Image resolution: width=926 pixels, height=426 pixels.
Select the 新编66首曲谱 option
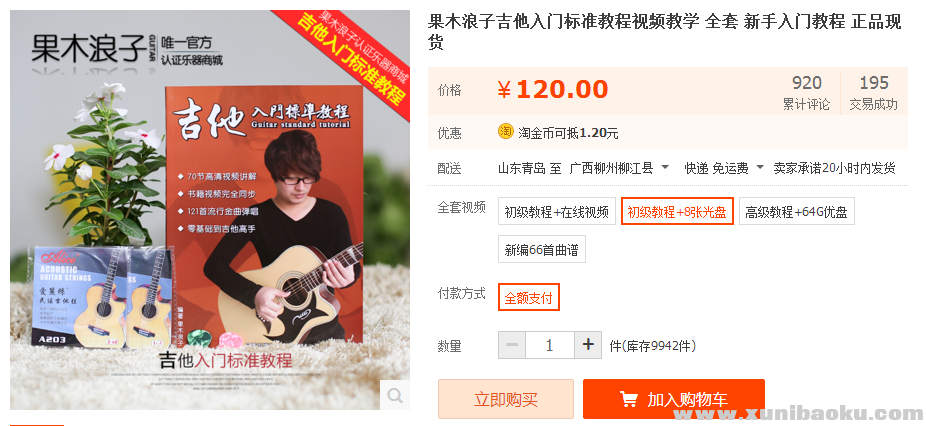(541, 249)
